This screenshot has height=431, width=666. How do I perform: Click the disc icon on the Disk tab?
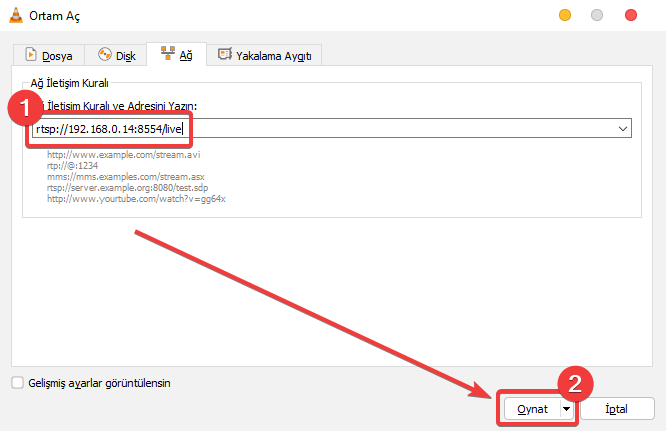coord(103,55)
